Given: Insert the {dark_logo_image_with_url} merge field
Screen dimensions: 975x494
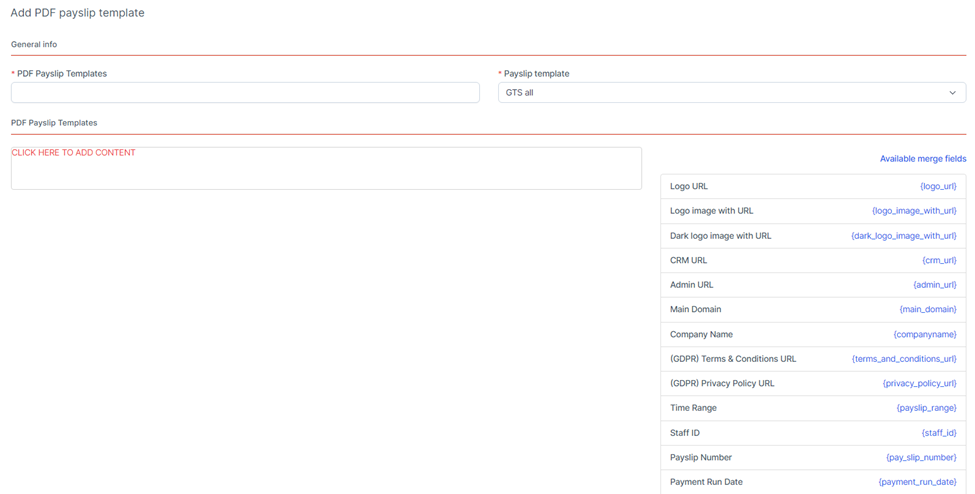Looking at the screenshot, I should tap(903, 236).
